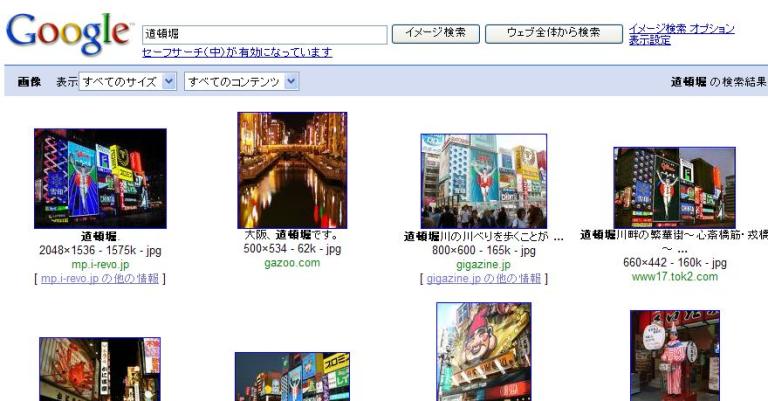This screenshot has width=768, height=401.
Task: Open the イメージ検索 オプション link
Action: [682, 28]
